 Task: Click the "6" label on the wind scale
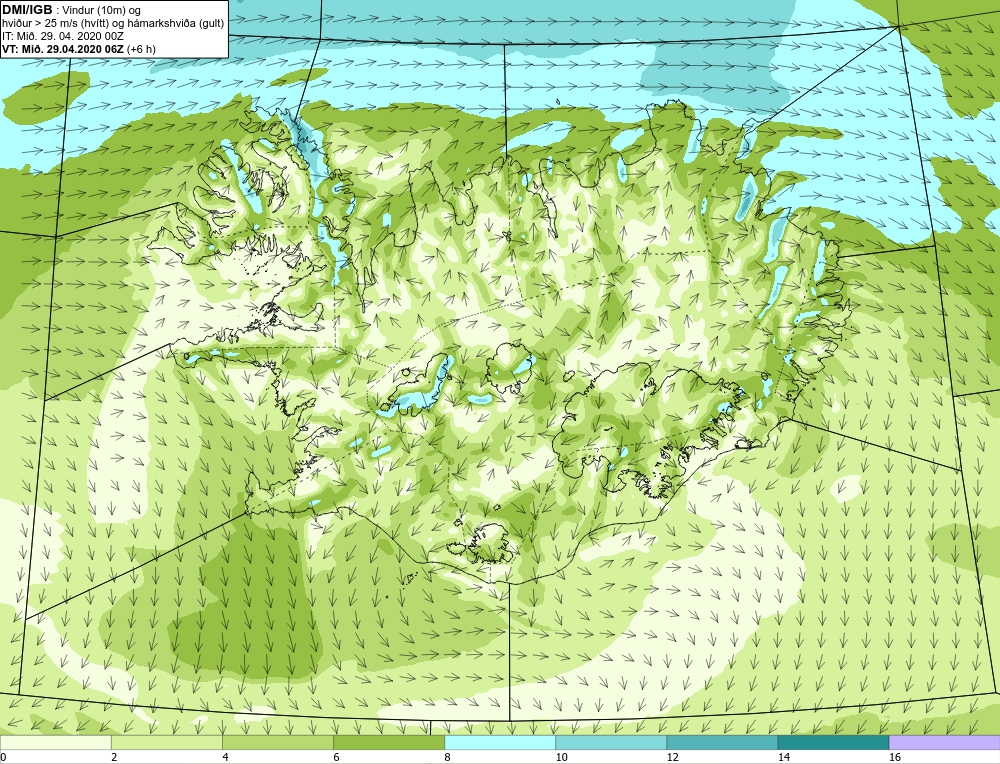tap(336, 757)
